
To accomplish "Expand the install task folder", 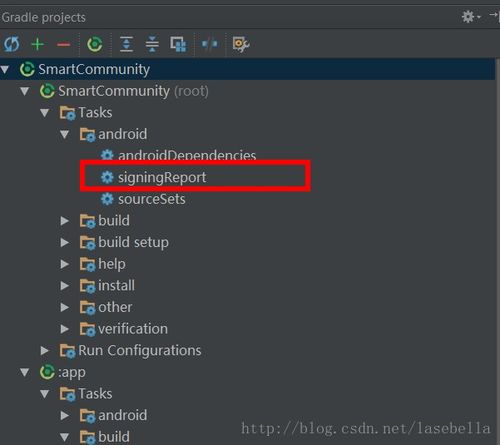I will (65, 286).
